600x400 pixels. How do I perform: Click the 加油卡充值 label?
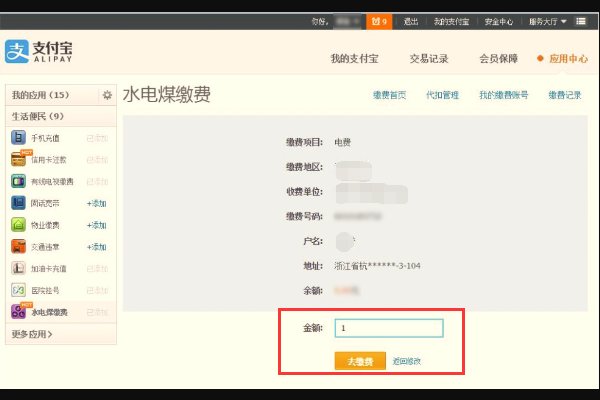(49, 269)
